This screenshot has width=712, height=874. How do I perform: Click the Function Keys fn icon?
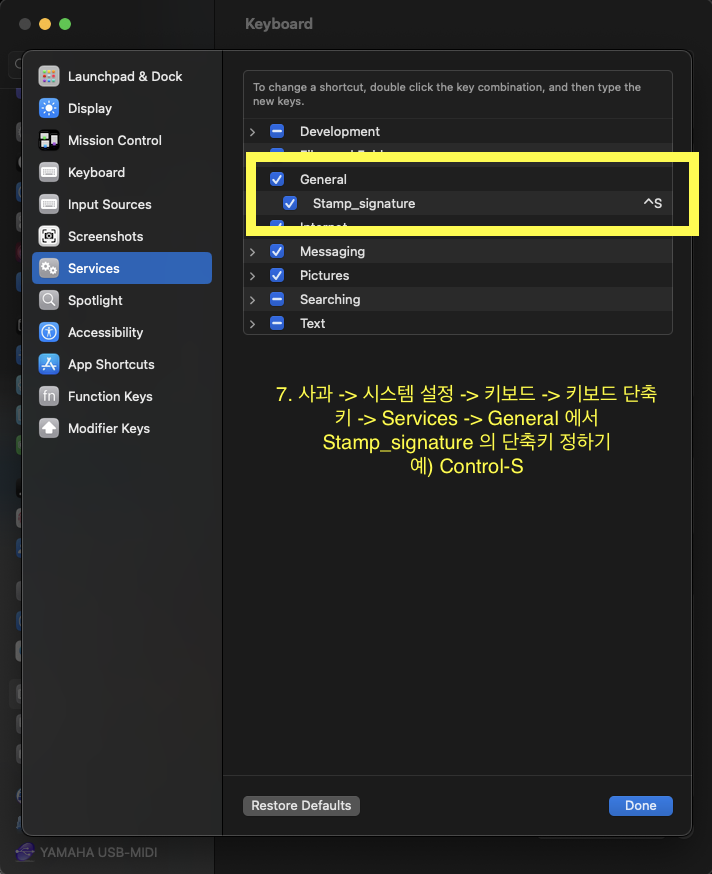[49, 396]
